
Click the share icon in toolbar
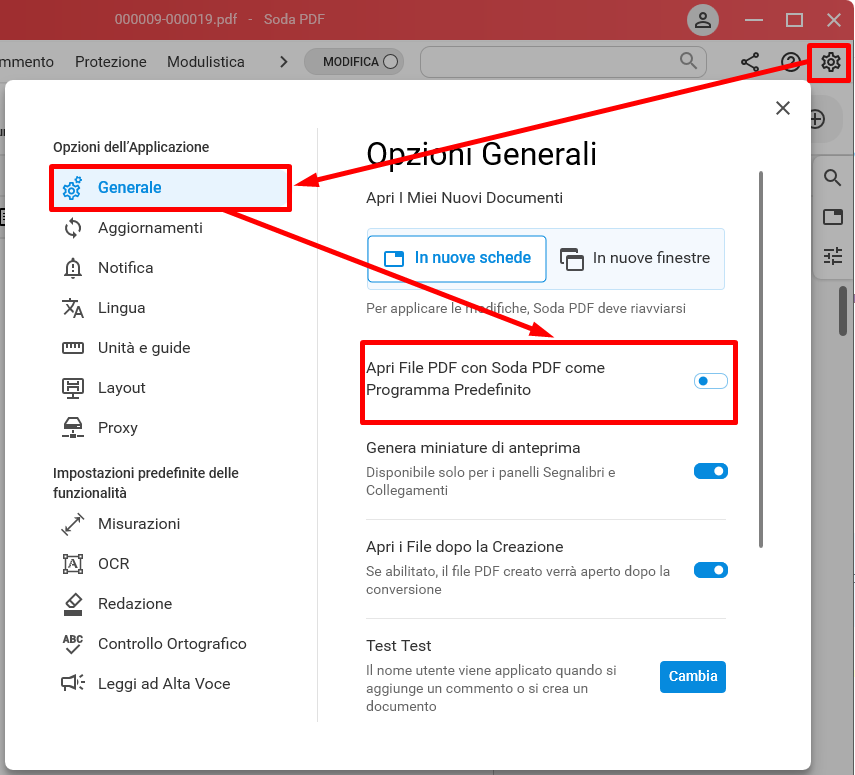click(750, 62)
